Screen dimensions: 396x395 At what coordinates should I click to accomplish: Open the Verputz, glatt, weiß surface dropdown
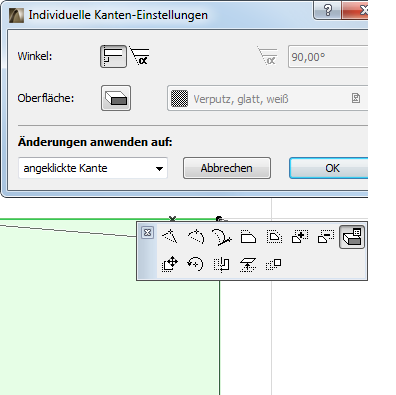click(268, 99)
